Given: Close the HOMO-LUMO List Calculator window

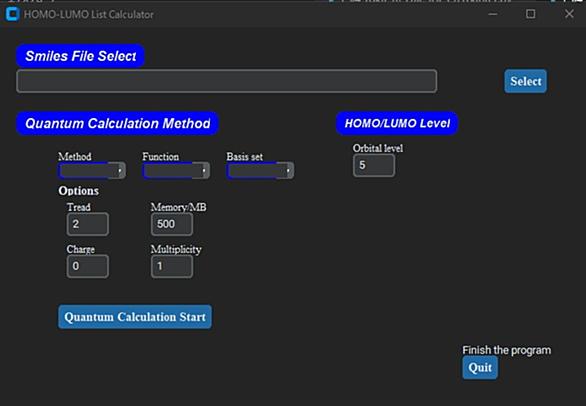Looking at the screenshot, I should [x=569, y=14].
